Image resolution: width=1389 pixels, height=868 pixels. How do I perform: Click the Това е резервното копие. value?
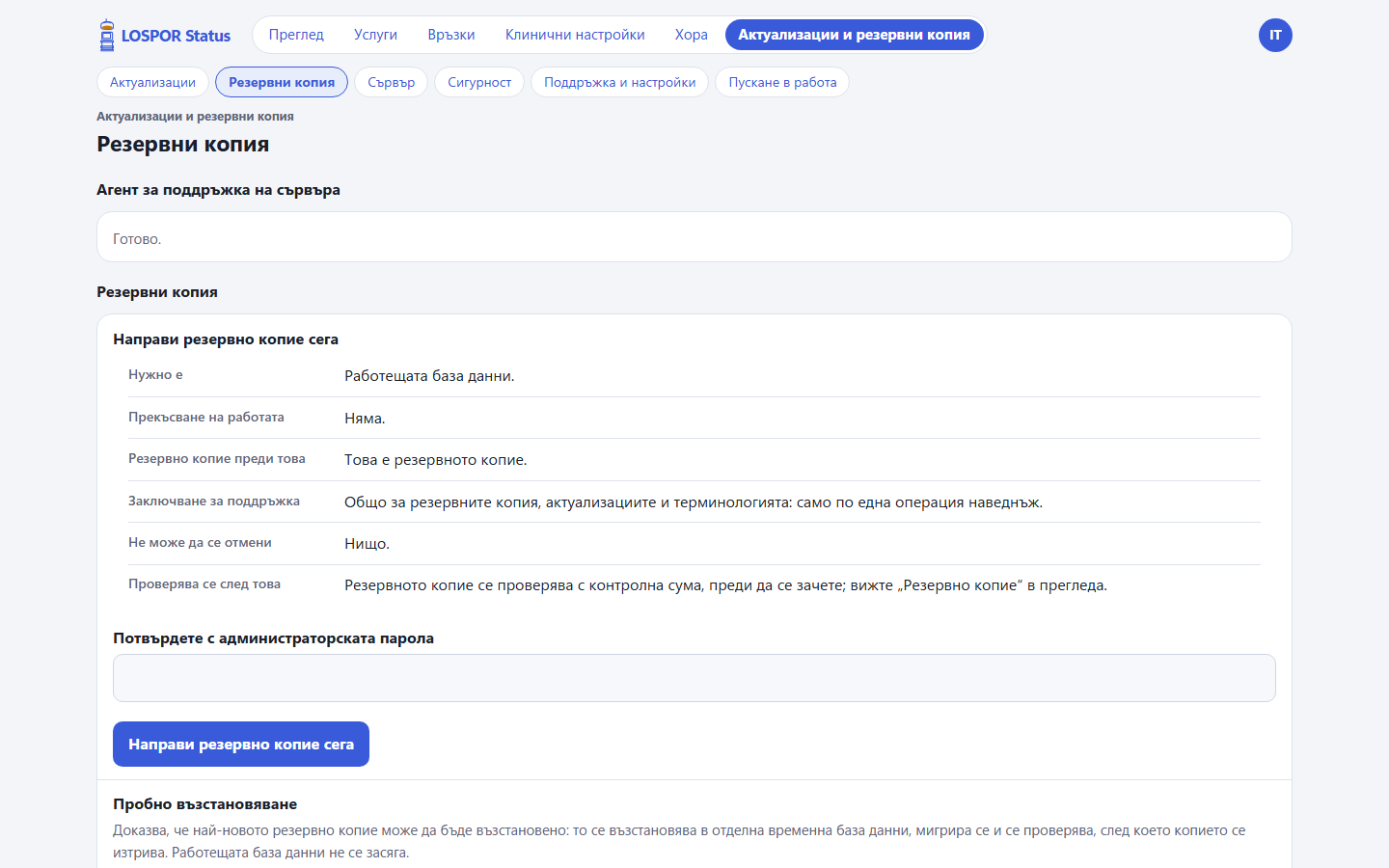click(436, 460)
